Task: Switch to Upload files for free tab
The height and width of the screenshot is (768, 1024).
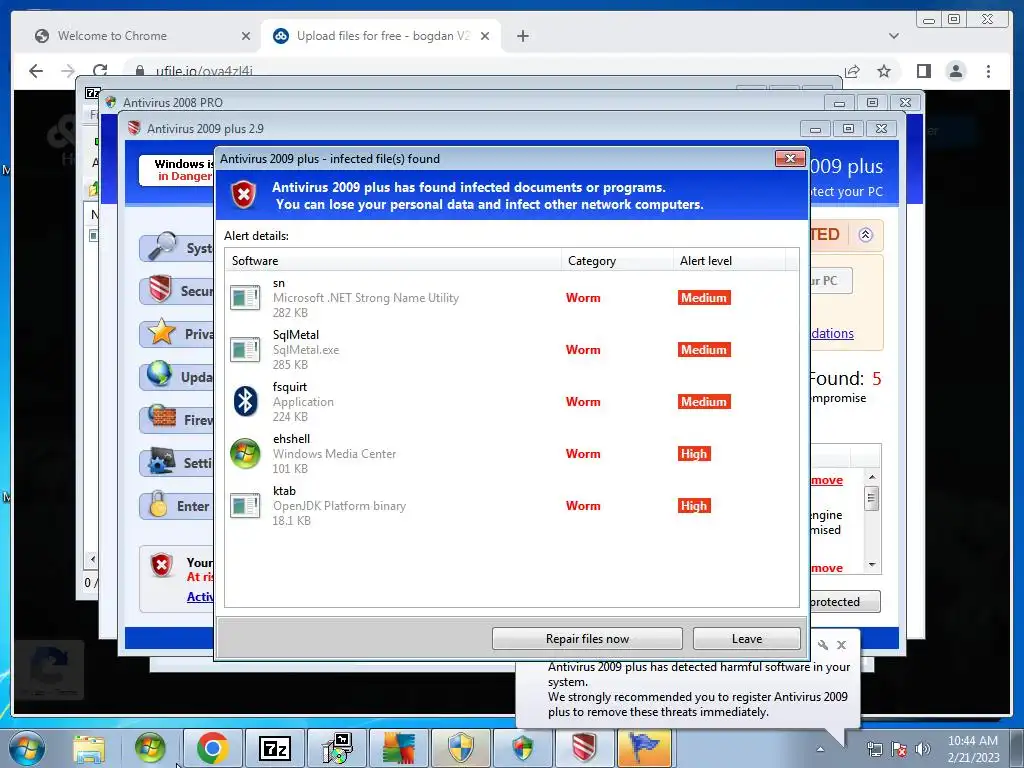Action: [x=382, y=36]
